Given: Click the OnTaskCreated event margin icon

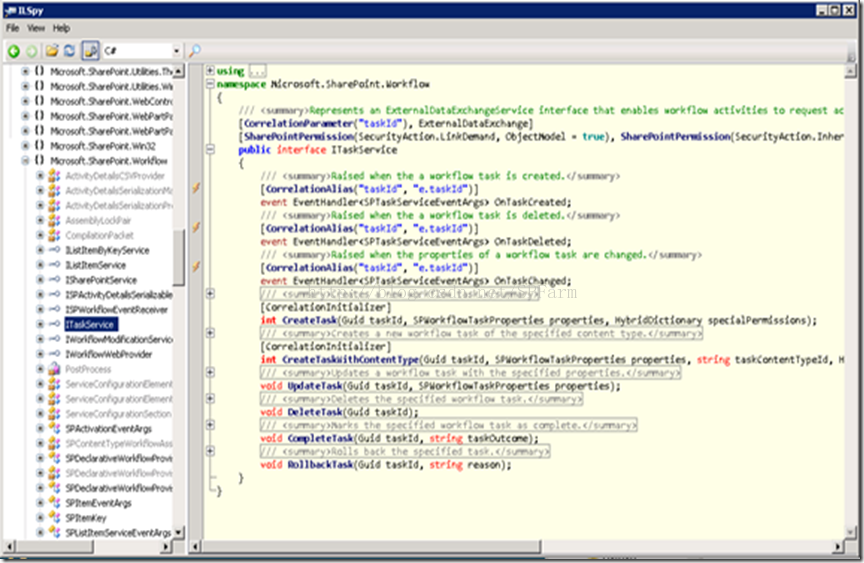Looking at the screenshot, I should (196, 188).
